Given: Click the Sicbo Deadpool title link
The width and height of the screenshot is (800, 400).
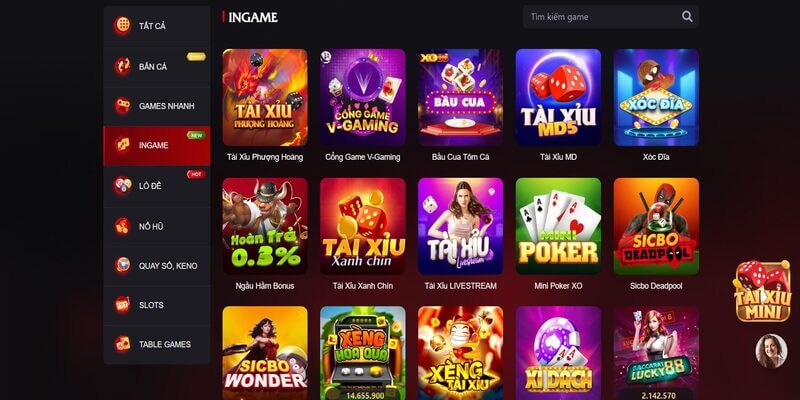Looking at the screenshot, I should coord(656,286).
